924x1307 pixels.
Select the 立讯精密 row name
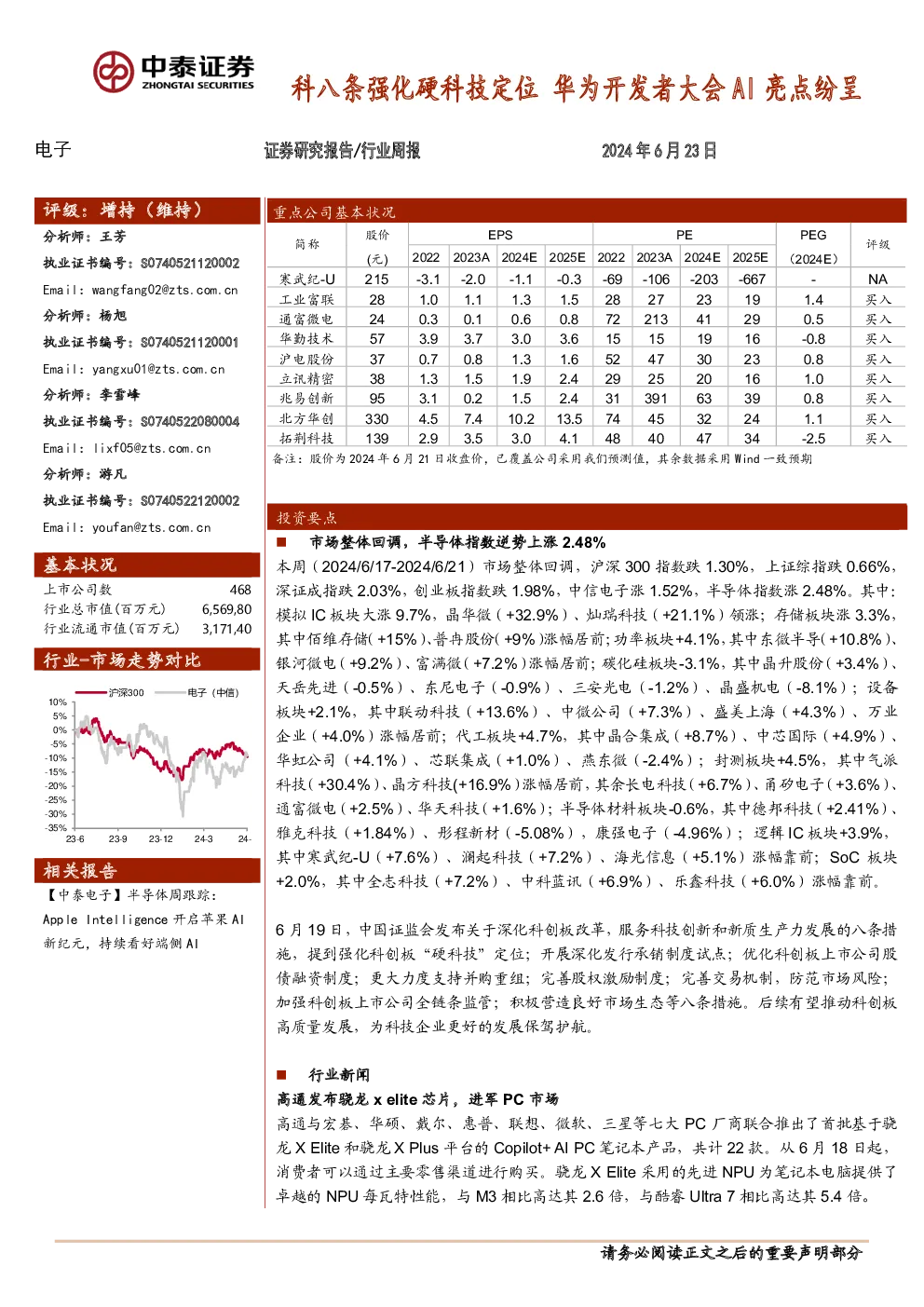306,379
